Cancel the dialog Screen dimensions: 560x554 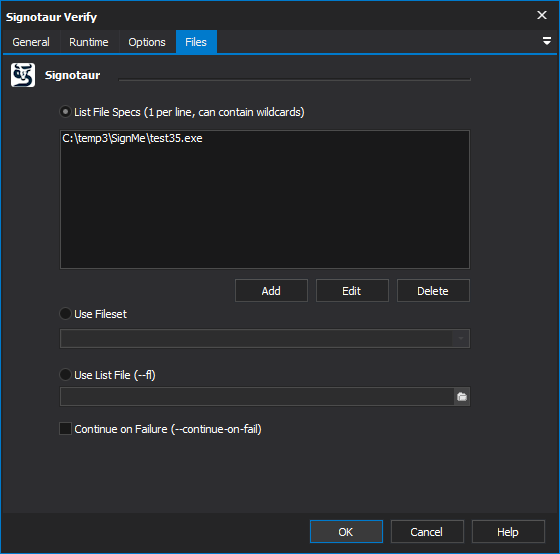[x=427, y=532]
